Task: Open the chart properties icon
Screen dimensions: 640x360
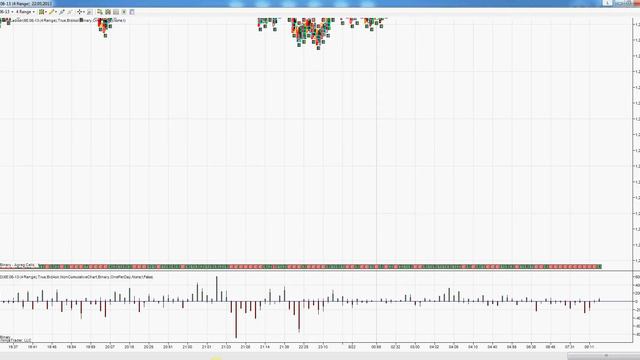Action: pos(132,12)
